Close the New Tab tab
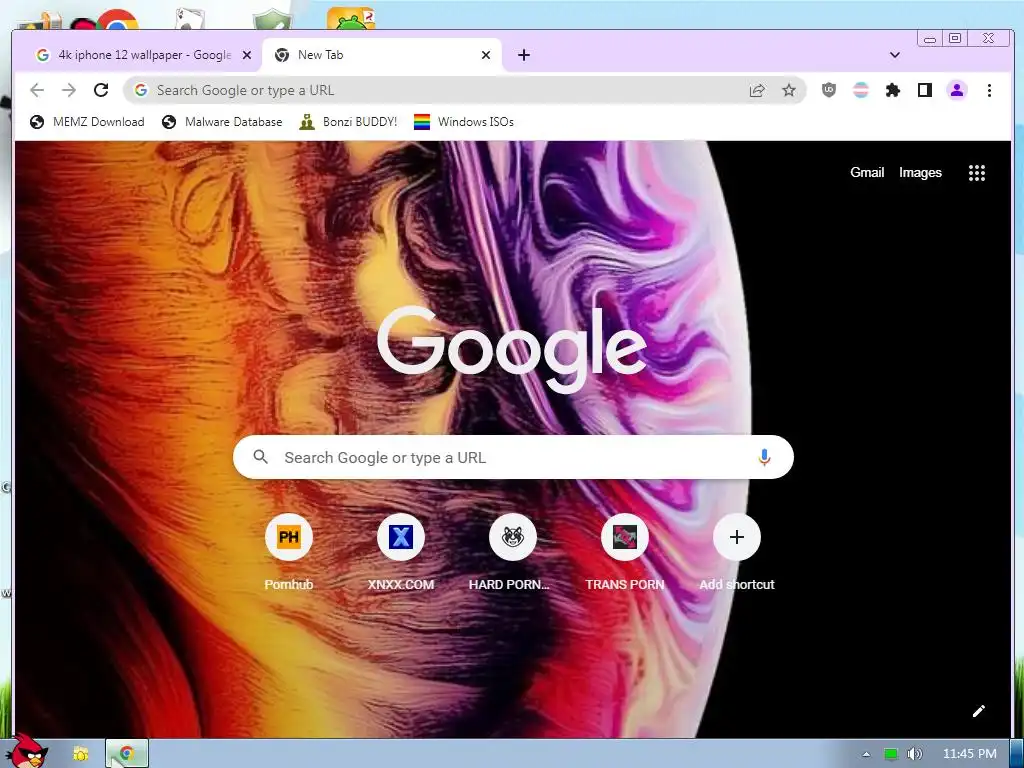 (486, 55)
